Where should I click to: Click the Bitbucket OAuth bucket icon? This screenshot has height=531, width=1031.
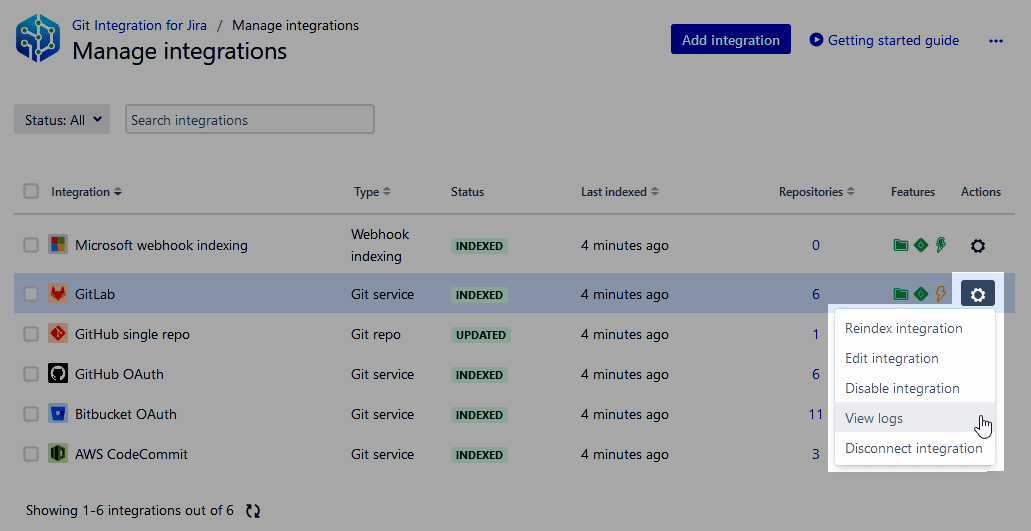point(58,414)
